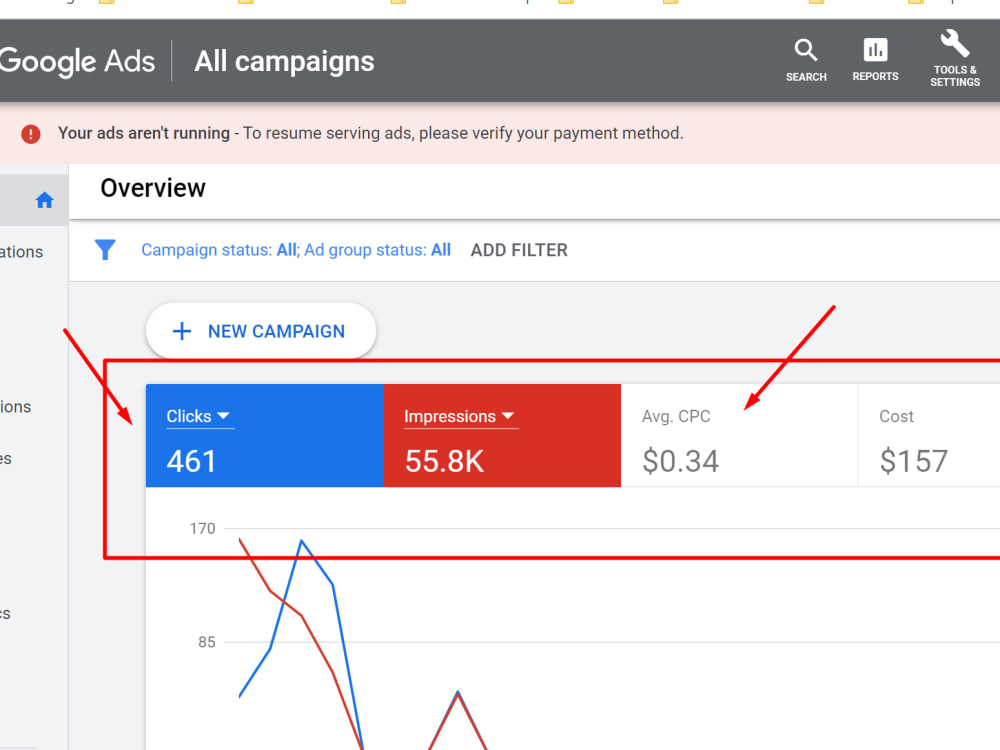Click the 85 chart axis label
The image size is (1000, 750).
207,642
